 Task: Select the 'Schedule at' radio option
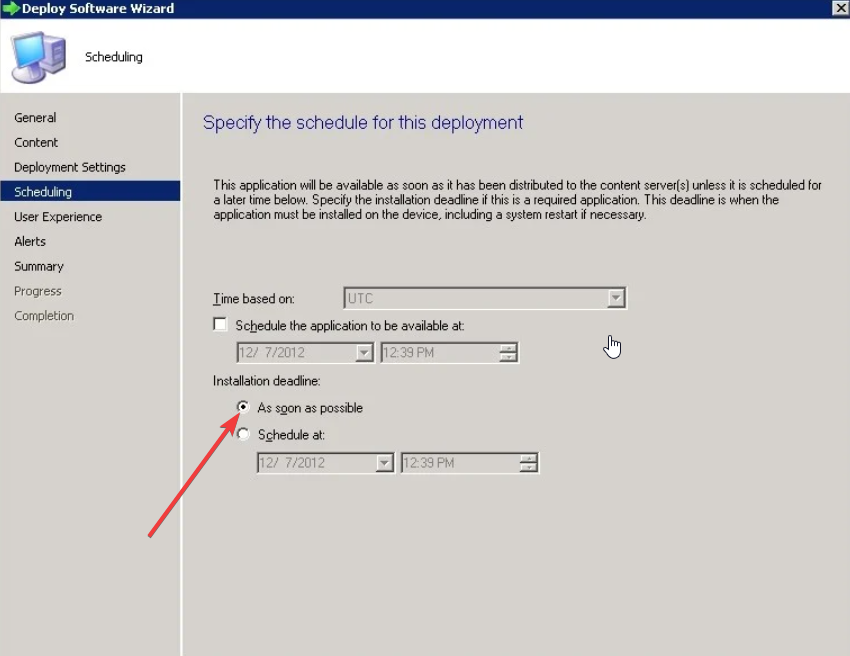[243, 434]
